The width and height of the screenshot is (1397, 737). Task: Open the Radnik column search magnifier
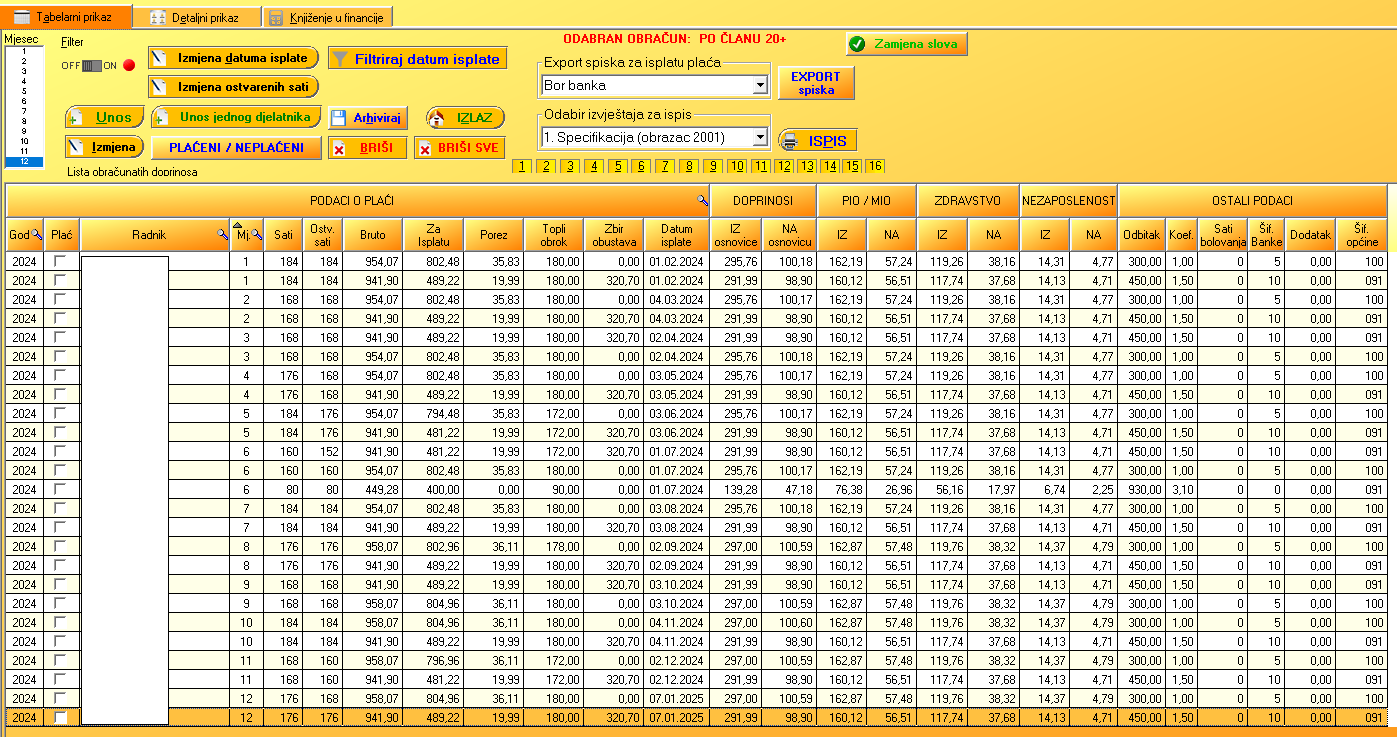[222, 235]
